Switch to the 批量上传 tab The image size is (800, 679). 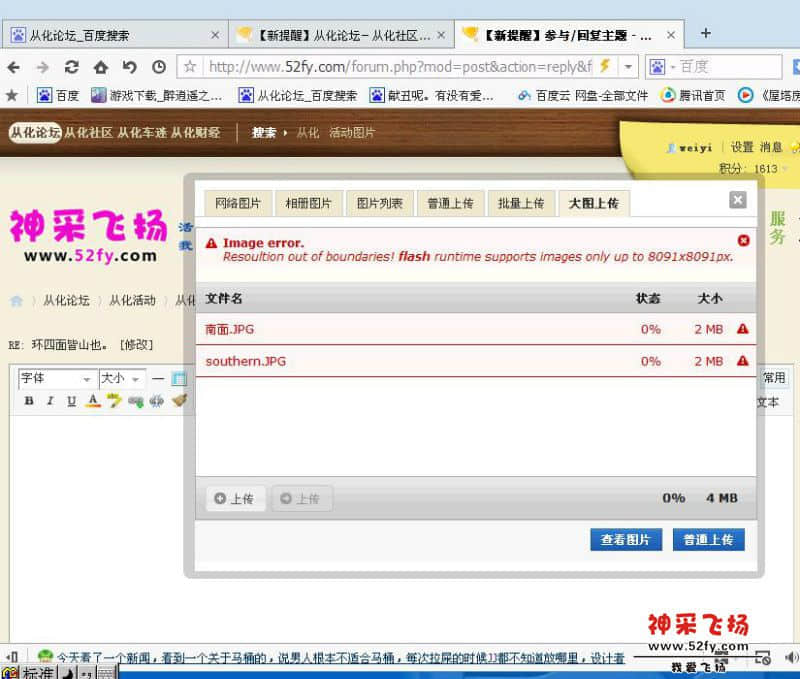click(522, 202)
